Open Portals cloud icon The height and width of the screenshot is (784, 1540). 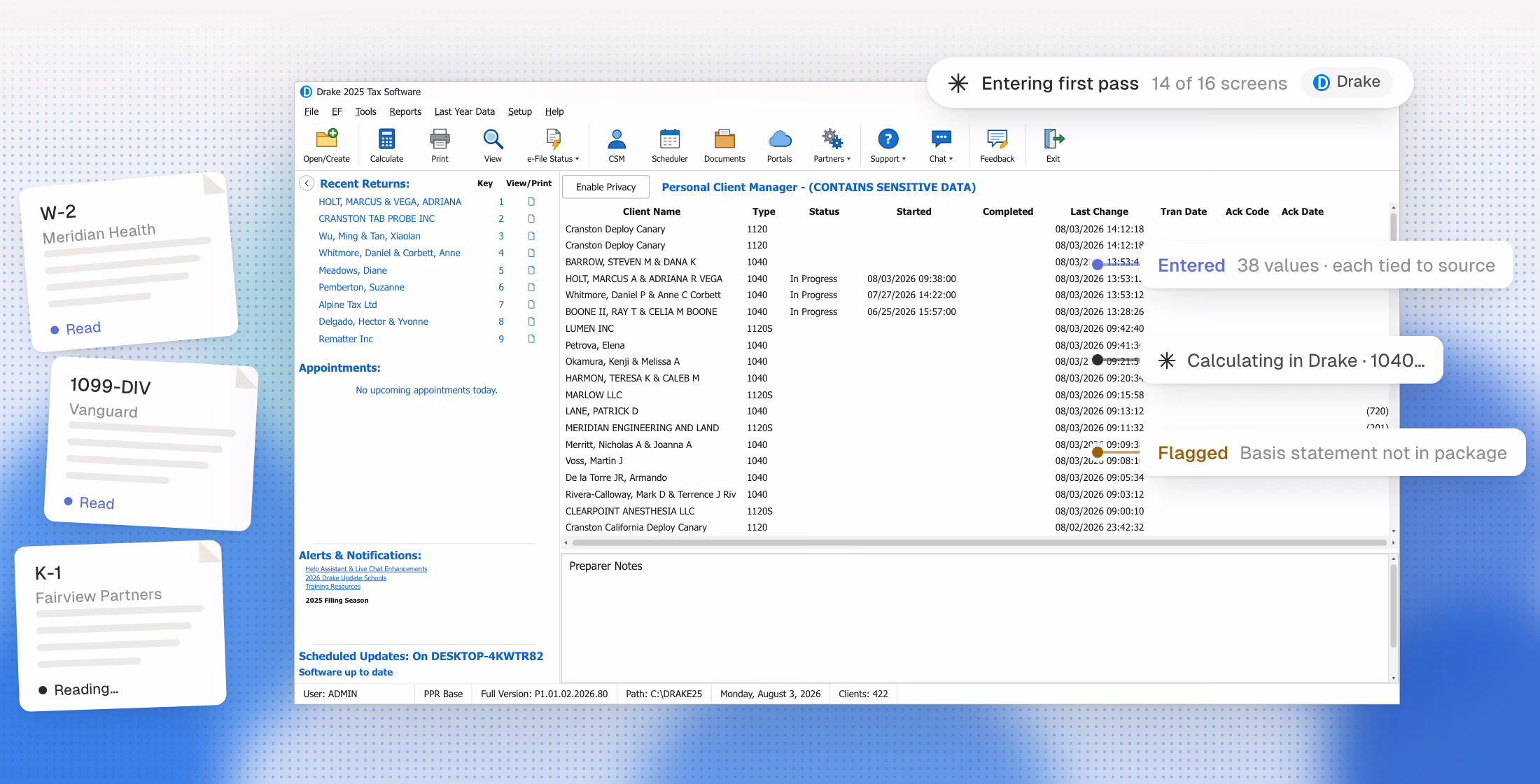[779, 139]
